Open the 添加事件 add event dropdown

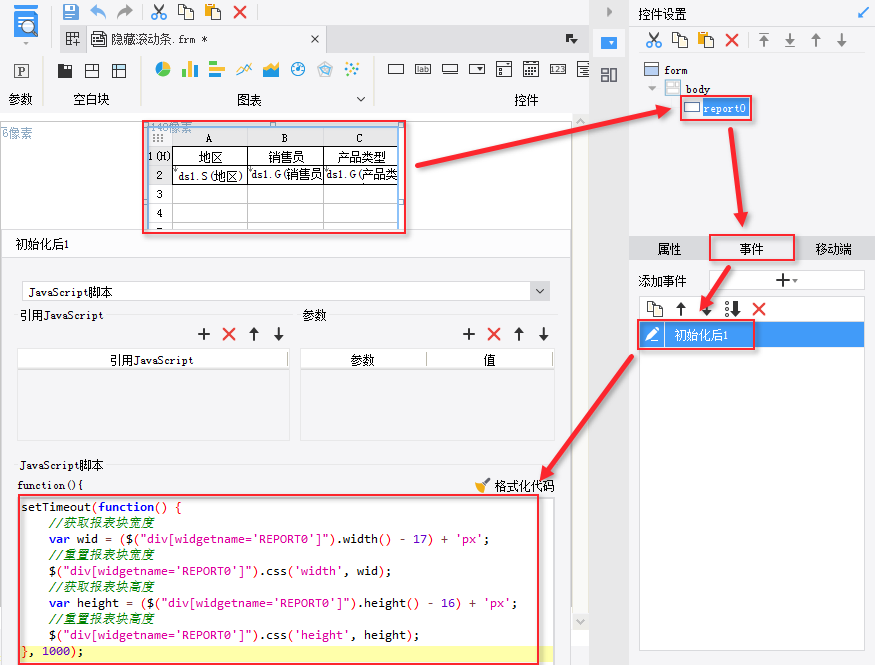[786, 281]
